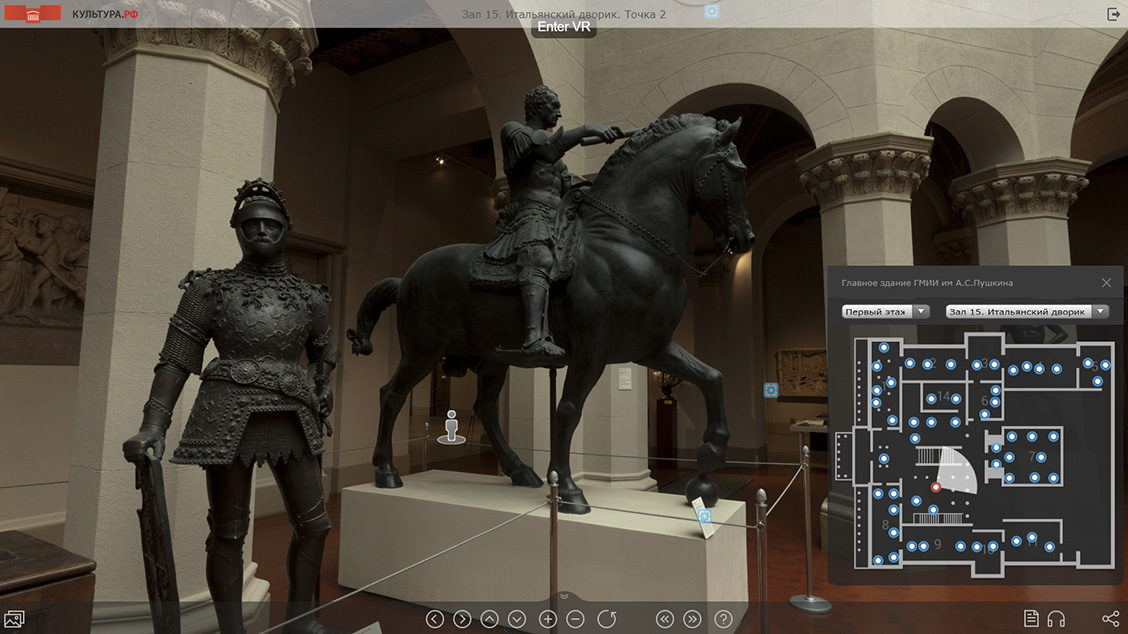This screenshot has width=1128, height=634.
Task: Open the info hotspot on the statue pedestal plaque
Action: [705, 516]
